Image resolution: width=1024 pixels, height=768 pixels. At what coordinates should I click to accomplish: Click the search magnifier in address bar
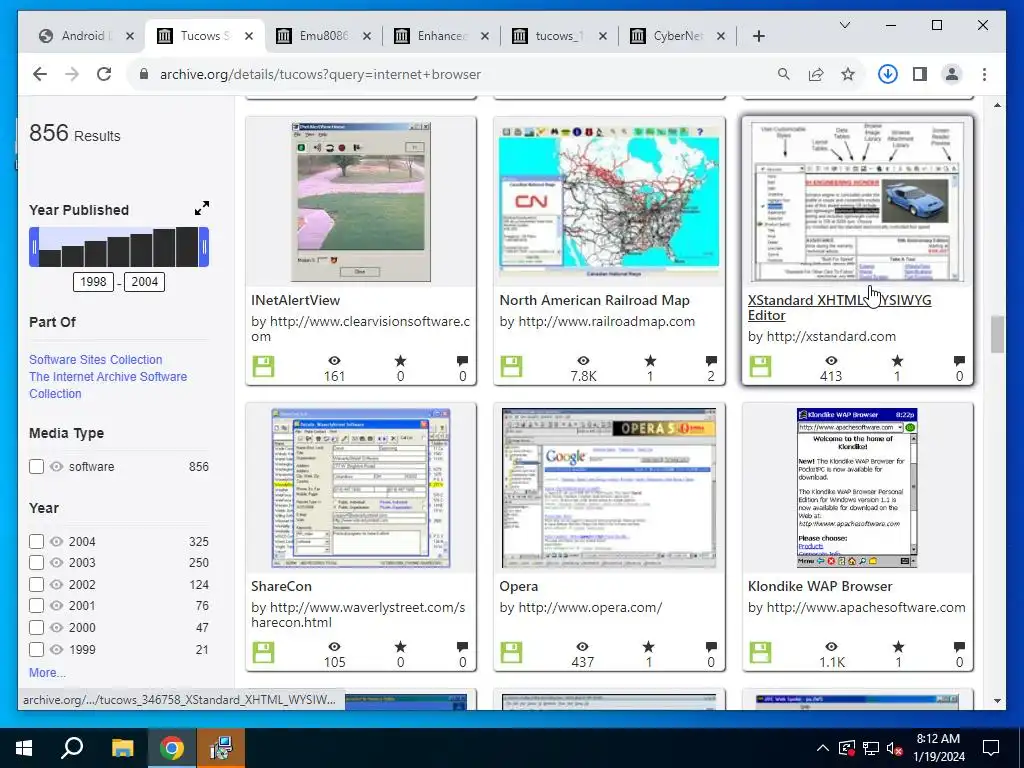coord(784,74)
